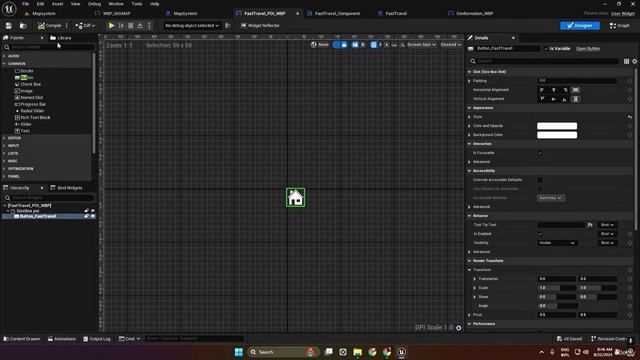Open the Asset menu

pos(58,4)
